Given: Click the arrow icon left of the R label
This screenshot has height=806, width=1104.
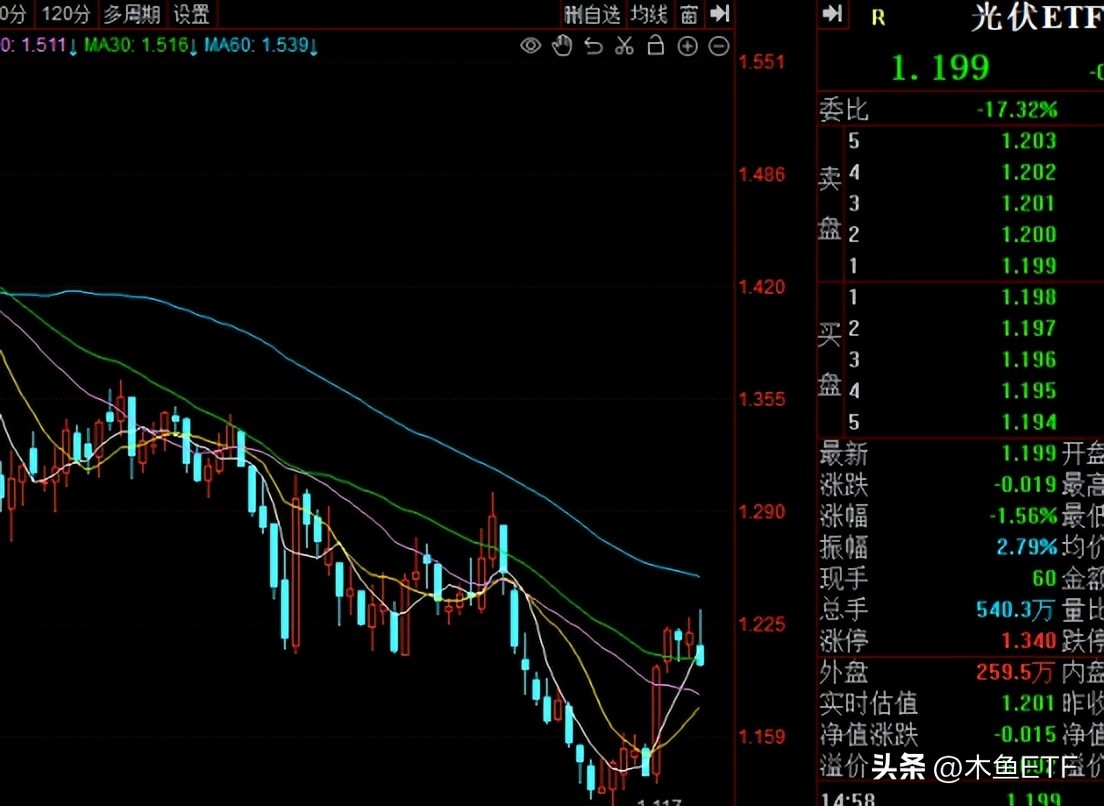Looking at the screenshot, I should coord(833,15).
